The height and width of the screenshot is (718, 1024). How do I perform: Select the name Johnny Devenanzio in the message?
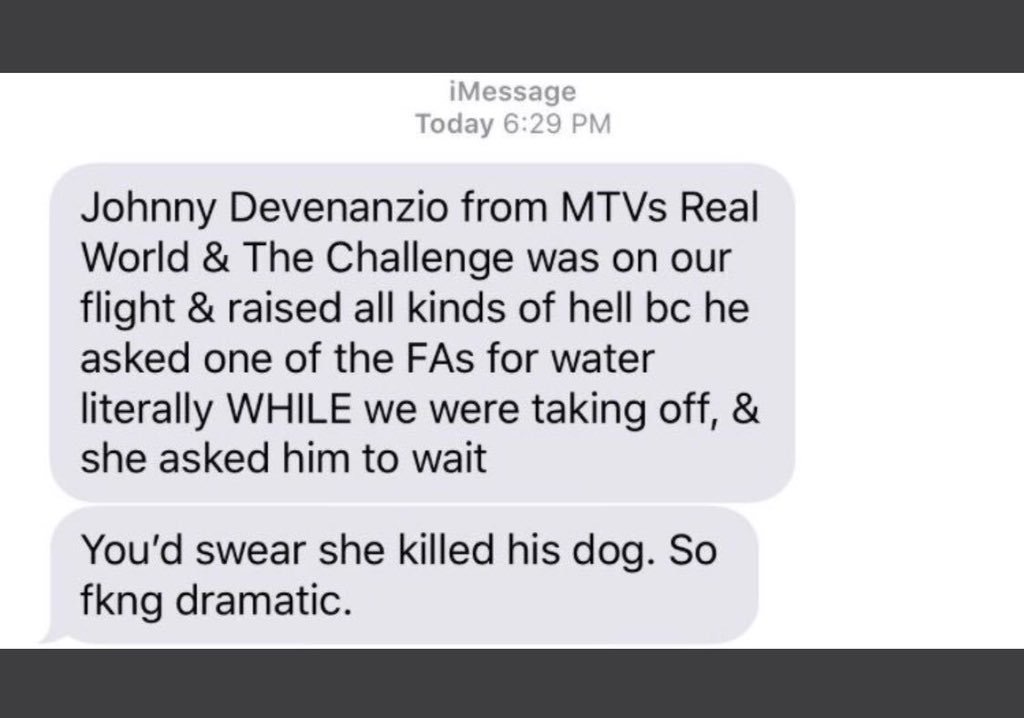point(264,208)
